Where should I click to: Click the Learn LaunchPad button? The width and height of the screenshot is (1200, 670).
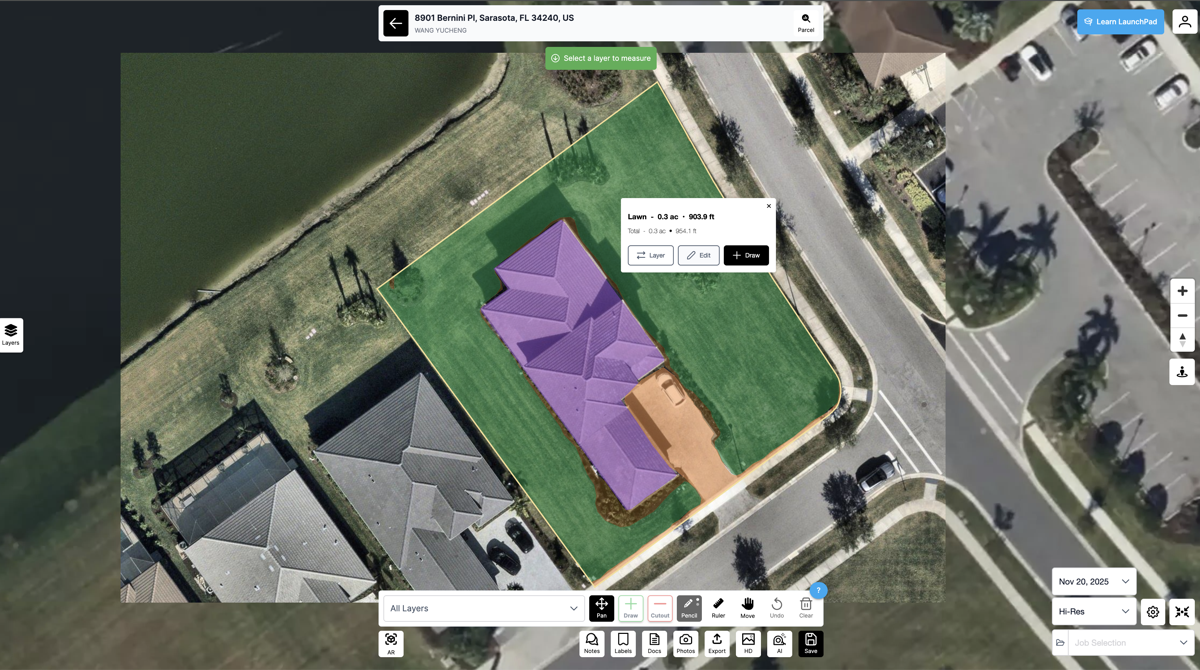tap(1120, 22)
